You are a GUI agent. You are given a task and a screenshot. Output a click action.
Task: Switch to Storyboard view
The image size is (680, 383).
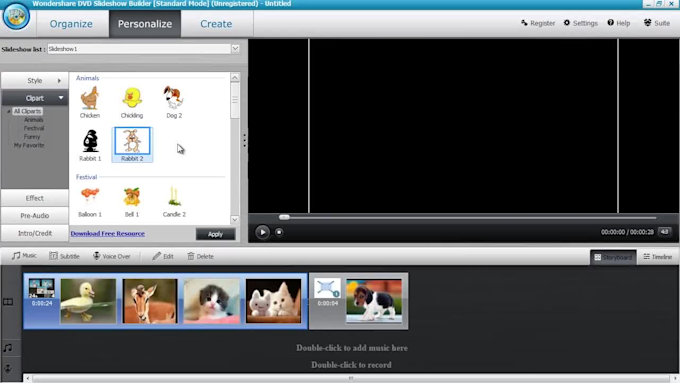click(x=613, y=257)
